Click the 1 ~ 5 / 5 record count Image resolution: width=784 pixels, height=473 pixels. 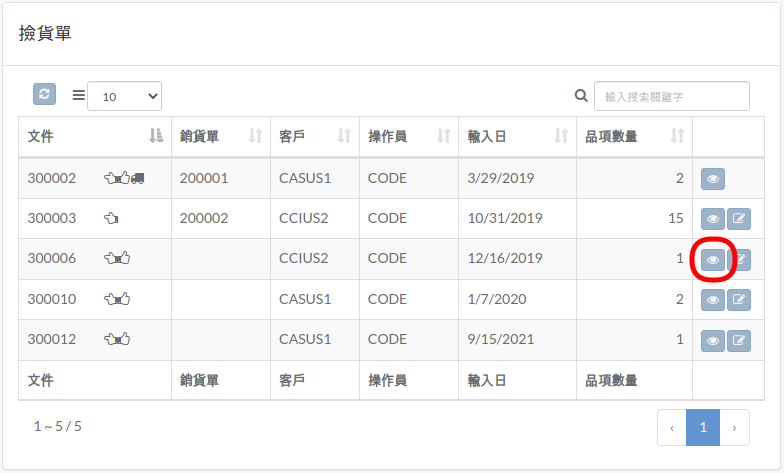tap(58, 426)
